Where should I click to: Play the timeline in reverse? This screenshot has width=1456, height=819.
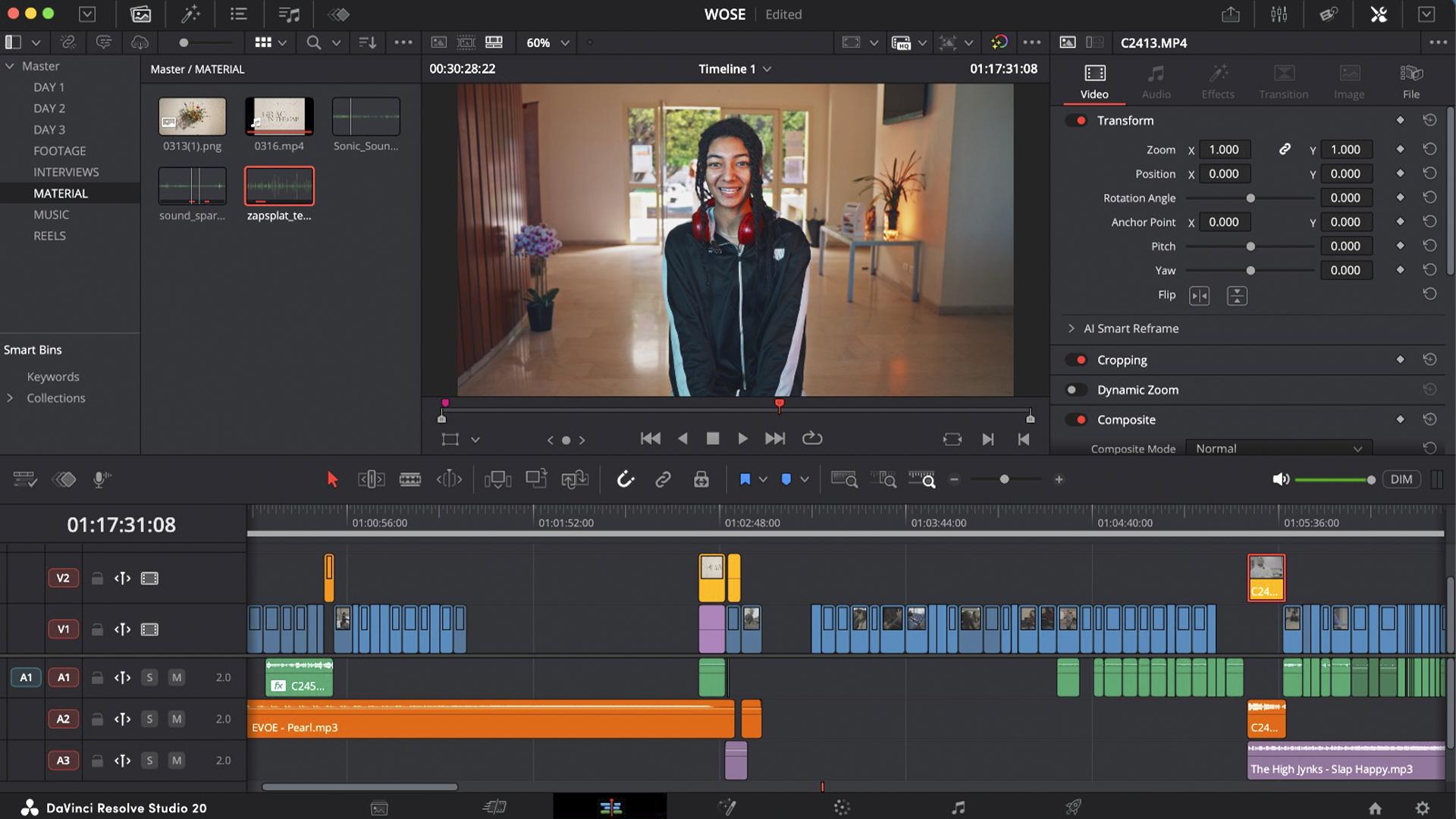point(682,438)
